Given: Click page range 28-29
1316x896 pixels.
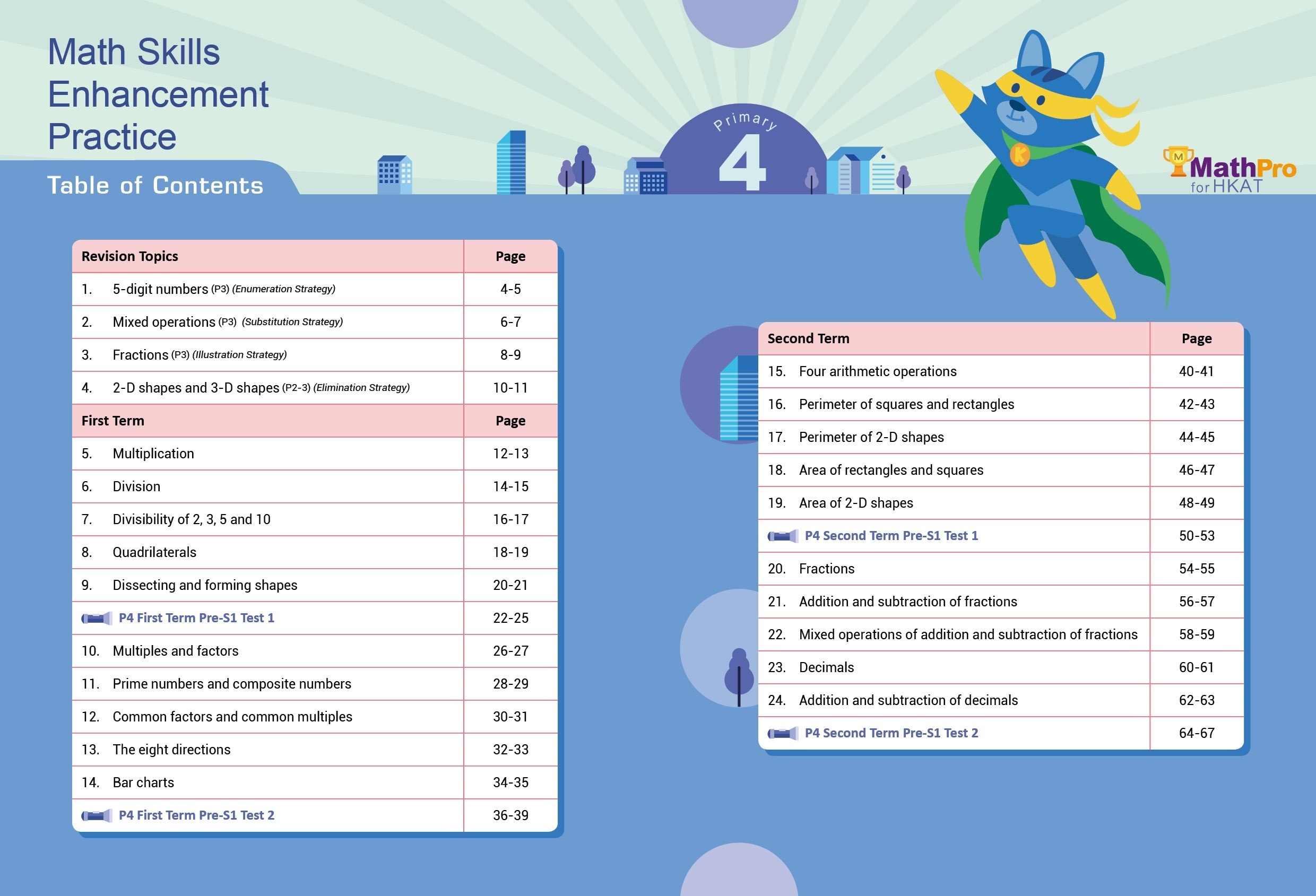Looking at the screenshot, I should coord(510,684).
